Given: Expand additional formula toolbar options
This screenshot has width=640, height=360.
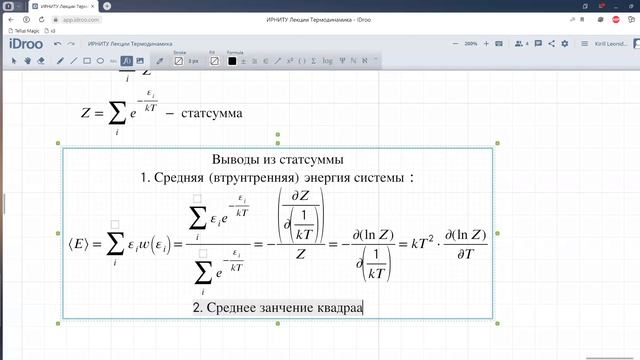Looking at the screenshot, I should coord(376,60).
